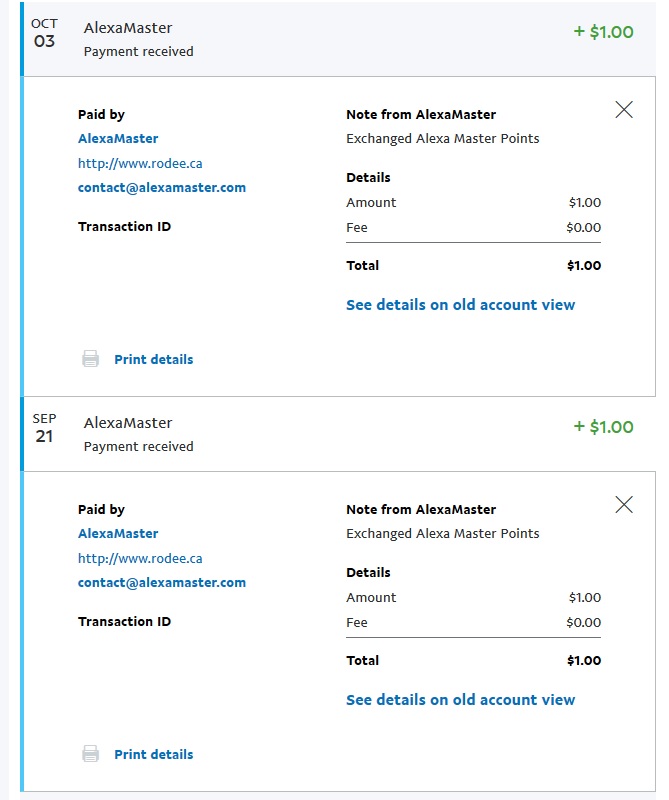Click printer icon in Sep 21 transaction
Screen dimensions: 669x800
[x=90, y=754]
